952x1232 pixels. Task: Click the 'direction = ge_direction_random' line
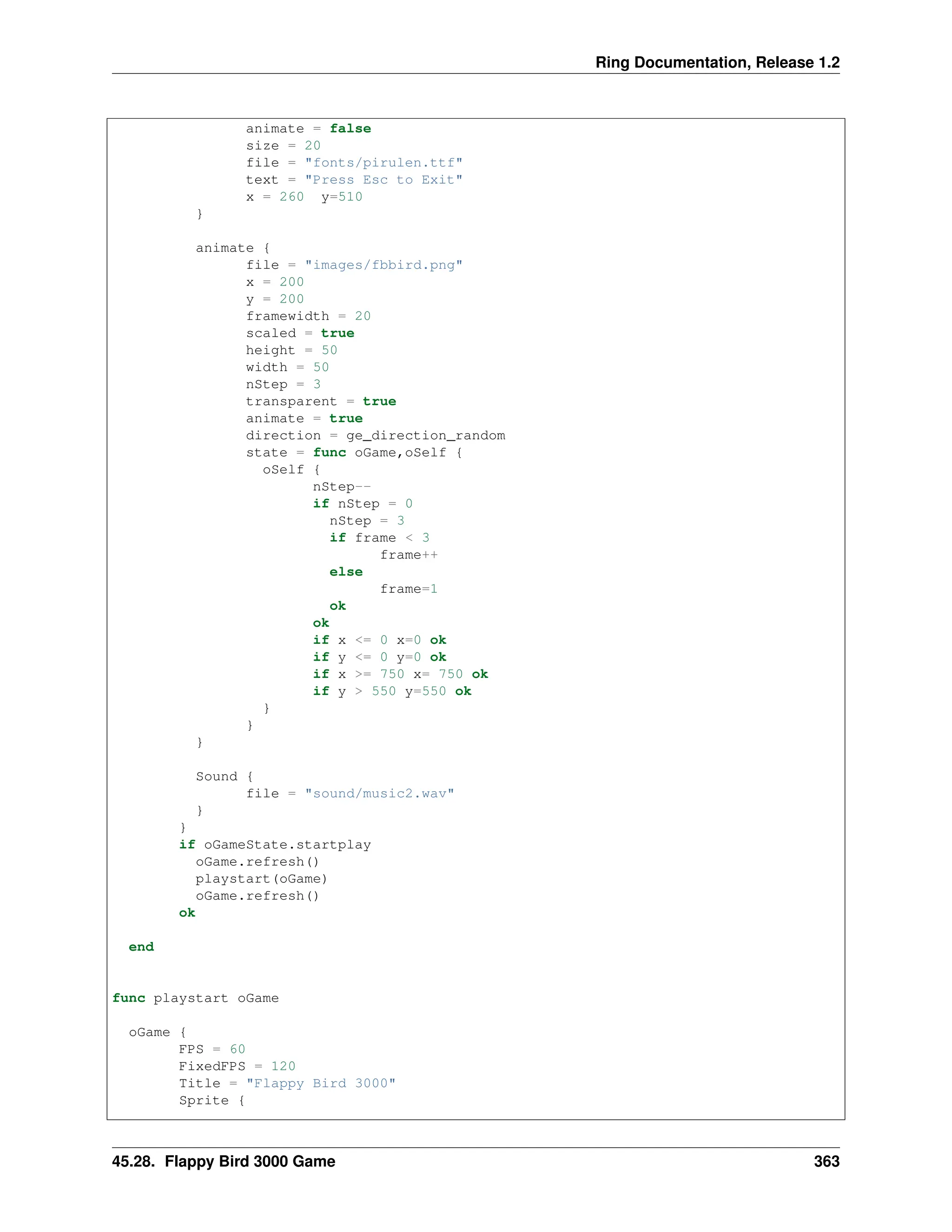coord(375,436)
